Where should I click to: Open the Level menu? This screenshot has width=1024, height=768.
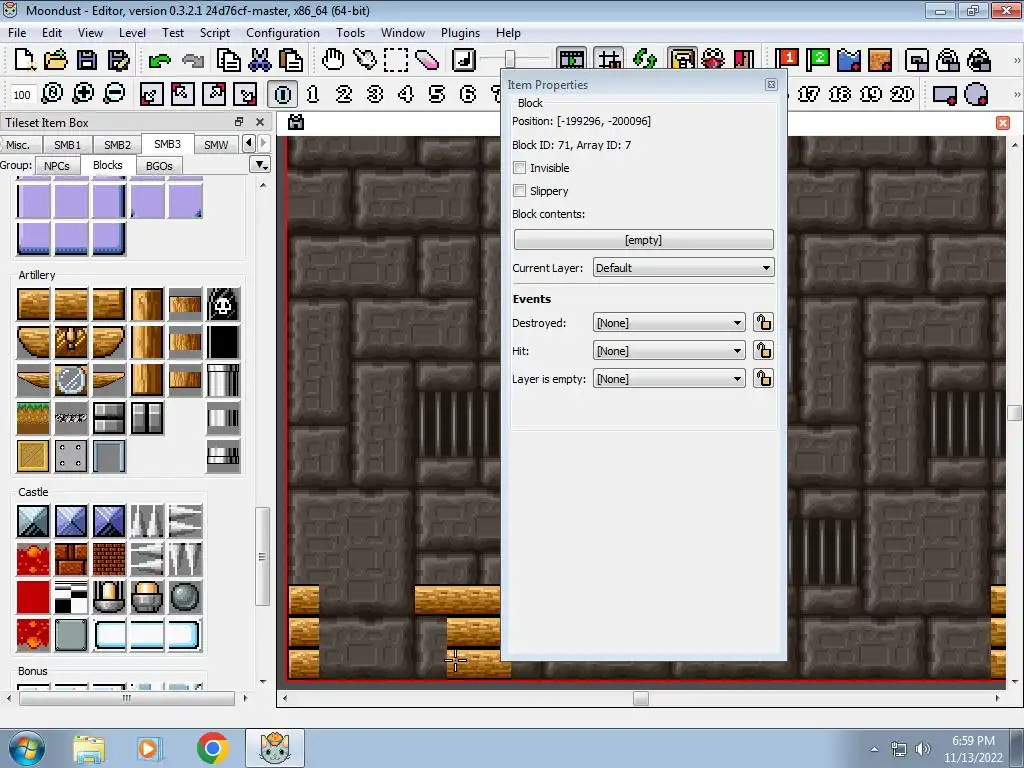pyautogui.click(x=132, y=33)
